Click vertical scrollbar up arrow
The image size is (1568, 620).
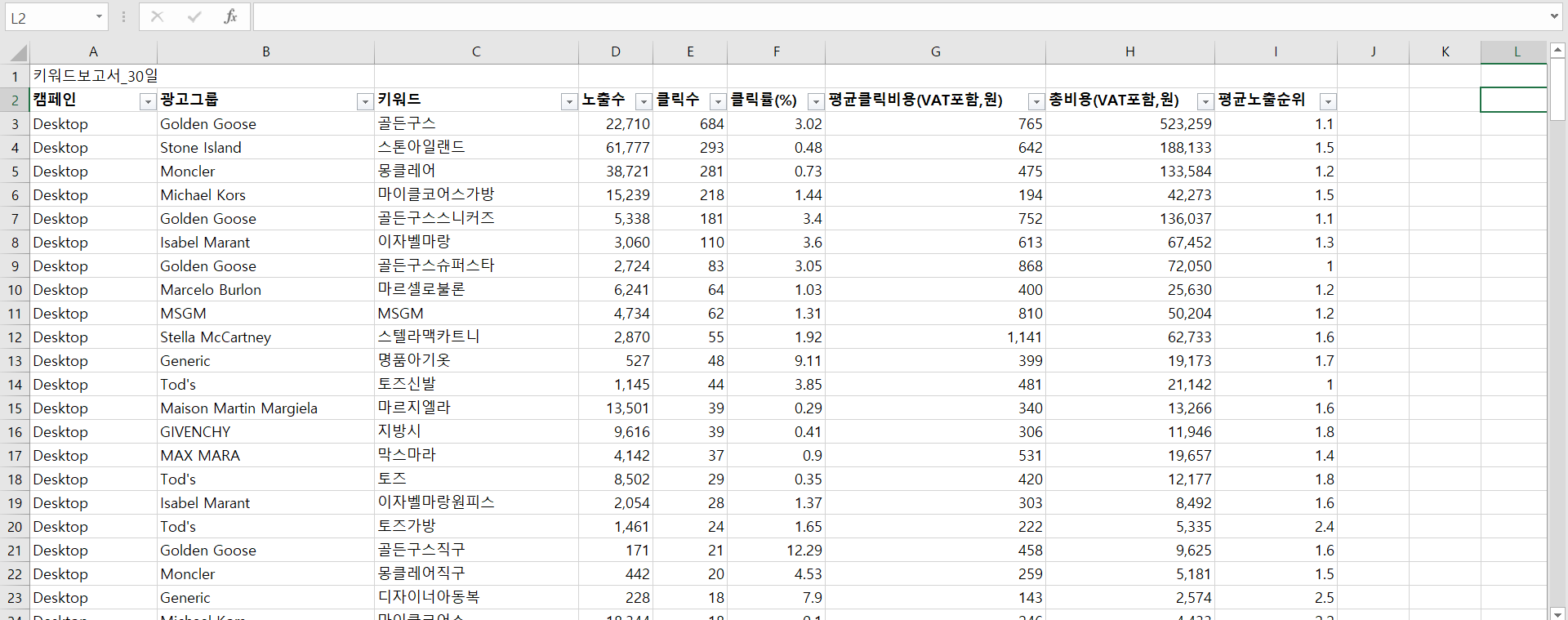click(1557, 50)
